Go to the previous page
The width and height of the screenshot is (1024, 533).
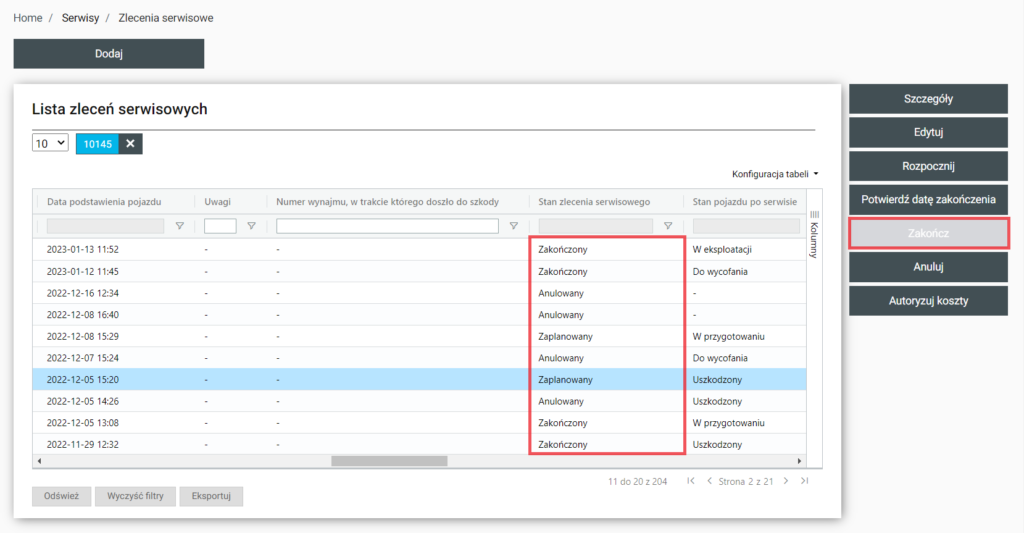[x=710, y=481]
